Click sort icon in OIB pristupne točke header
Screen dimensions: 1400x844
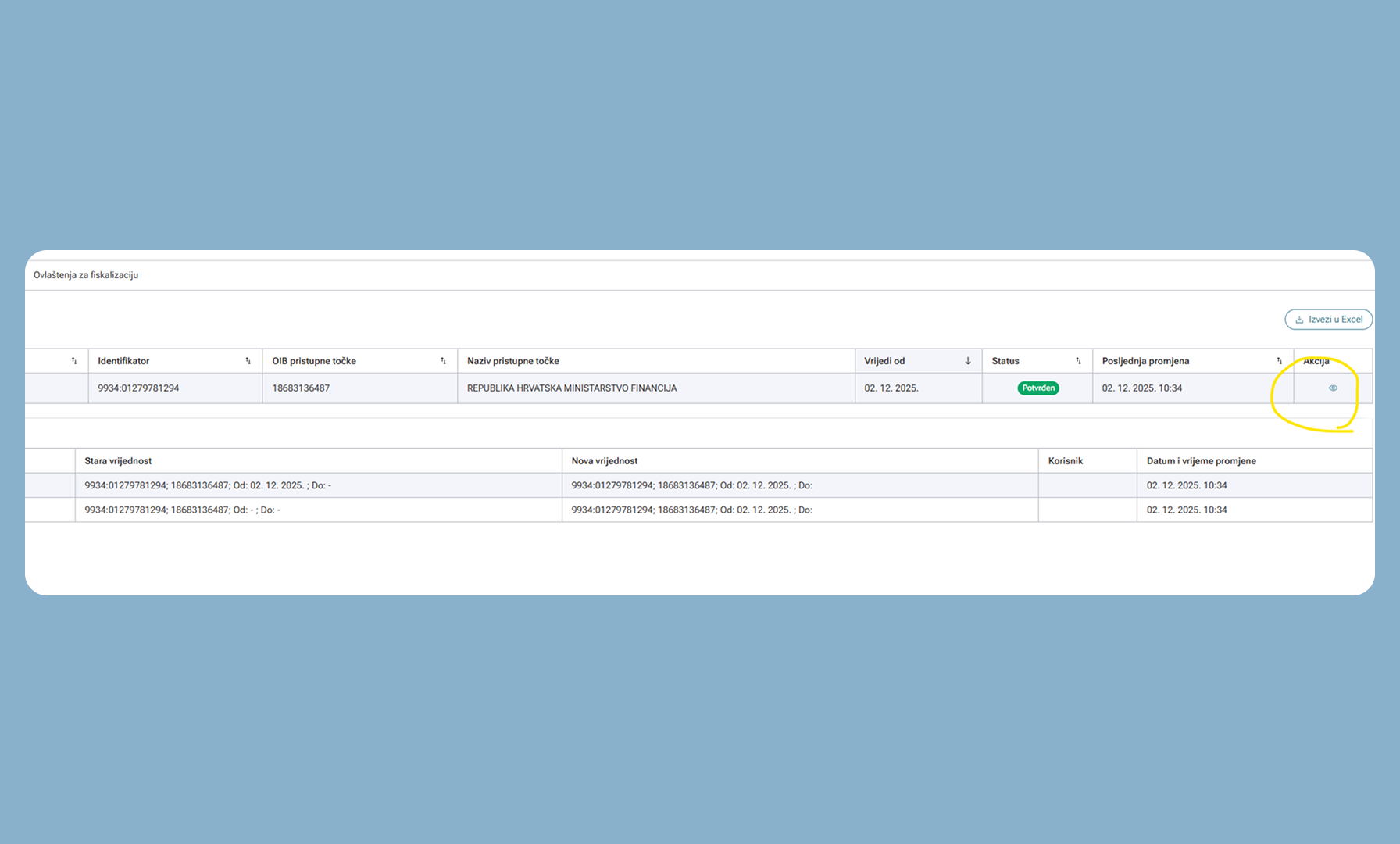pos(443,361)
